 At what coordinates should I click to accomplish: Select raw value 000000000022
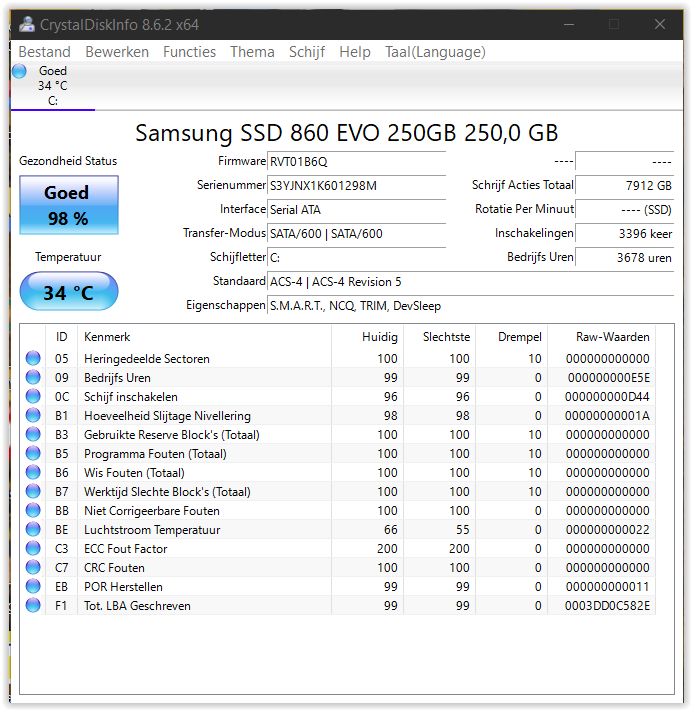coord(608,530)
